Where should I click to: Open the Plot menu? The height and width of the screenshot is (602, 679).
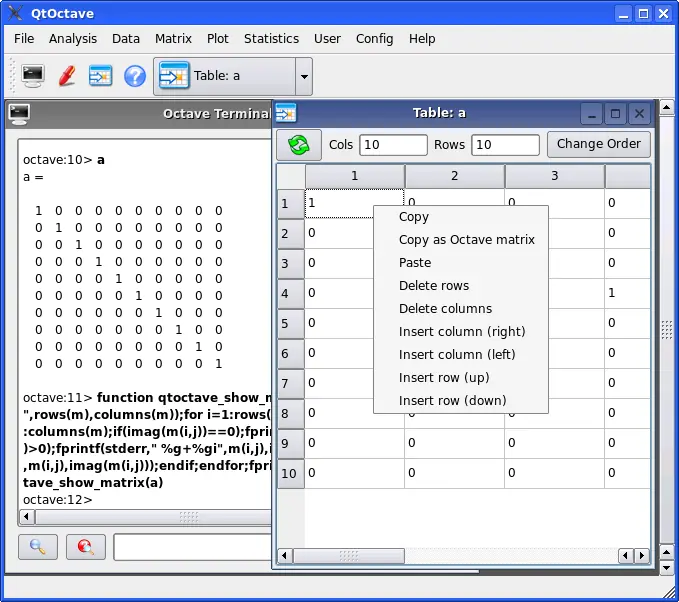click(x=217, y=39)
